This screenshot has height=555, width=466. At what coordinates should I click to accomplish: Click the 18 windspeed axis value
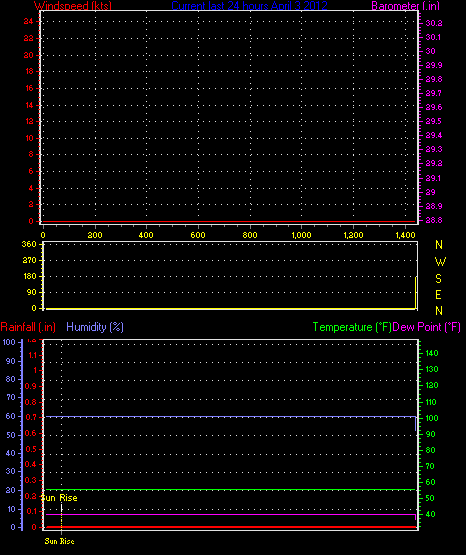pos(29,71)
